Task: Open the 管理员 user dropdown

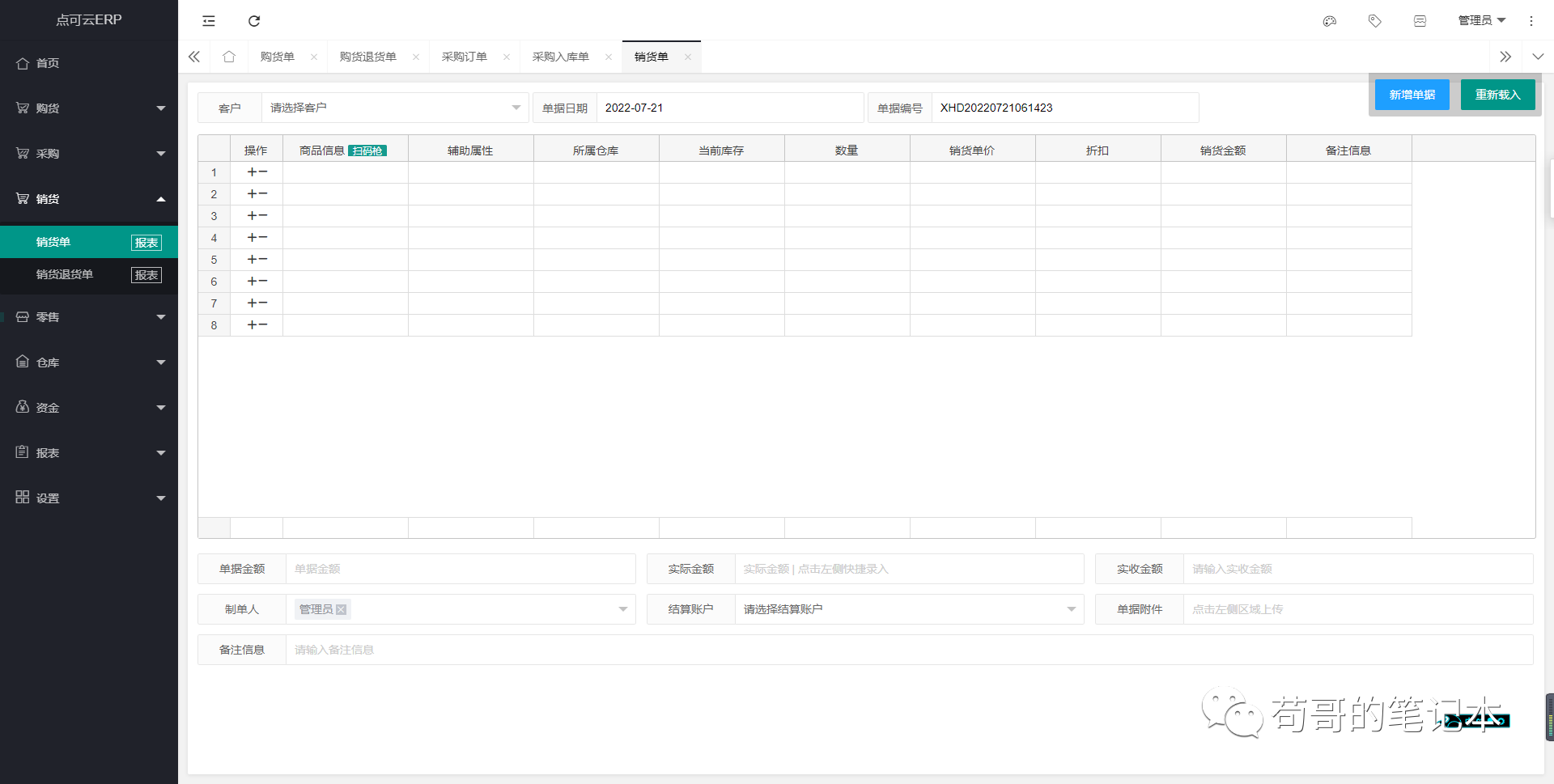Action: 1482,21
